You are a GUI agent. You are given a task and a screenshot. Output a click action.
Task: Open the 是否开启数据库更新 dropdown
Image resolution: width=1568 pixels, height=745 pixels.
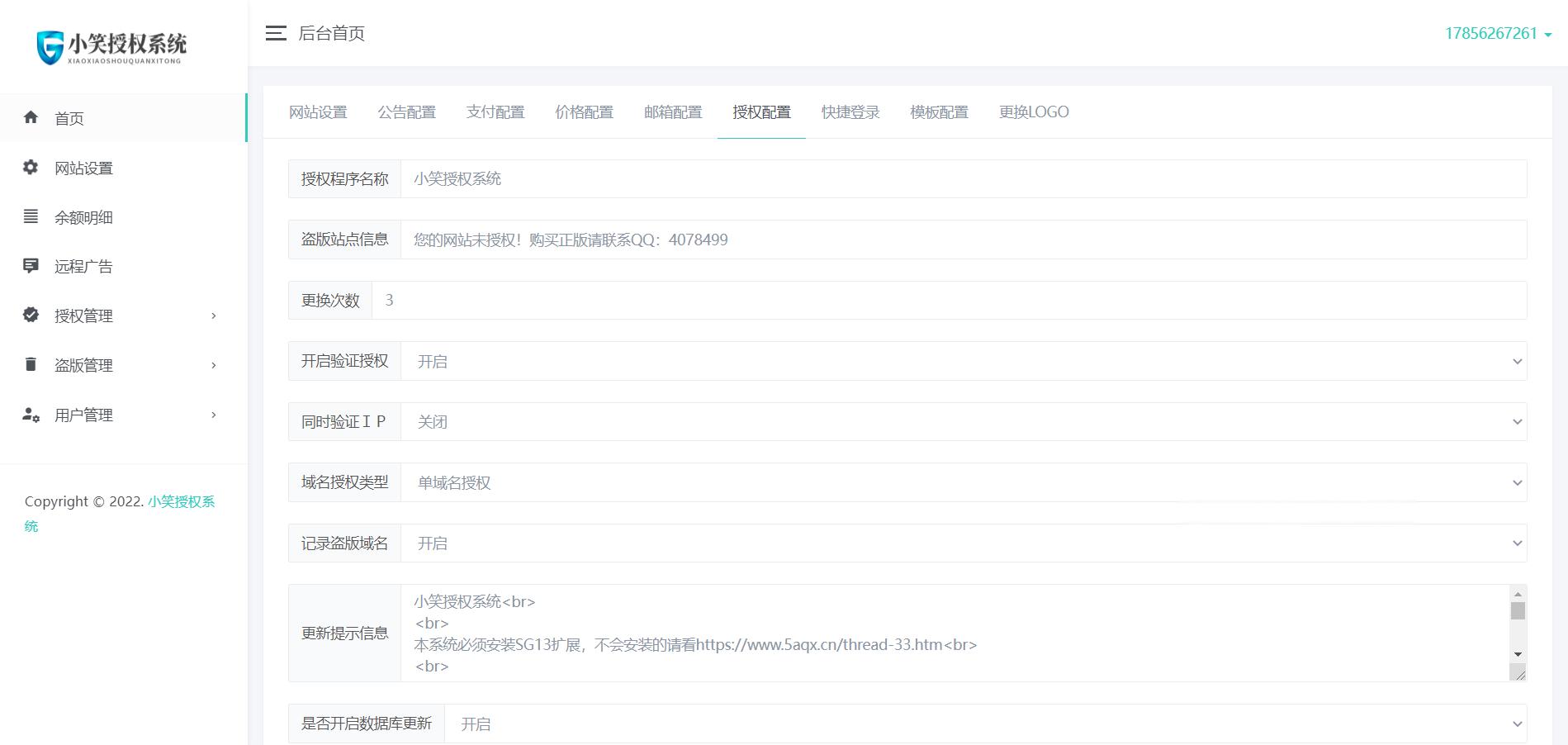click(x=986, y=724)
